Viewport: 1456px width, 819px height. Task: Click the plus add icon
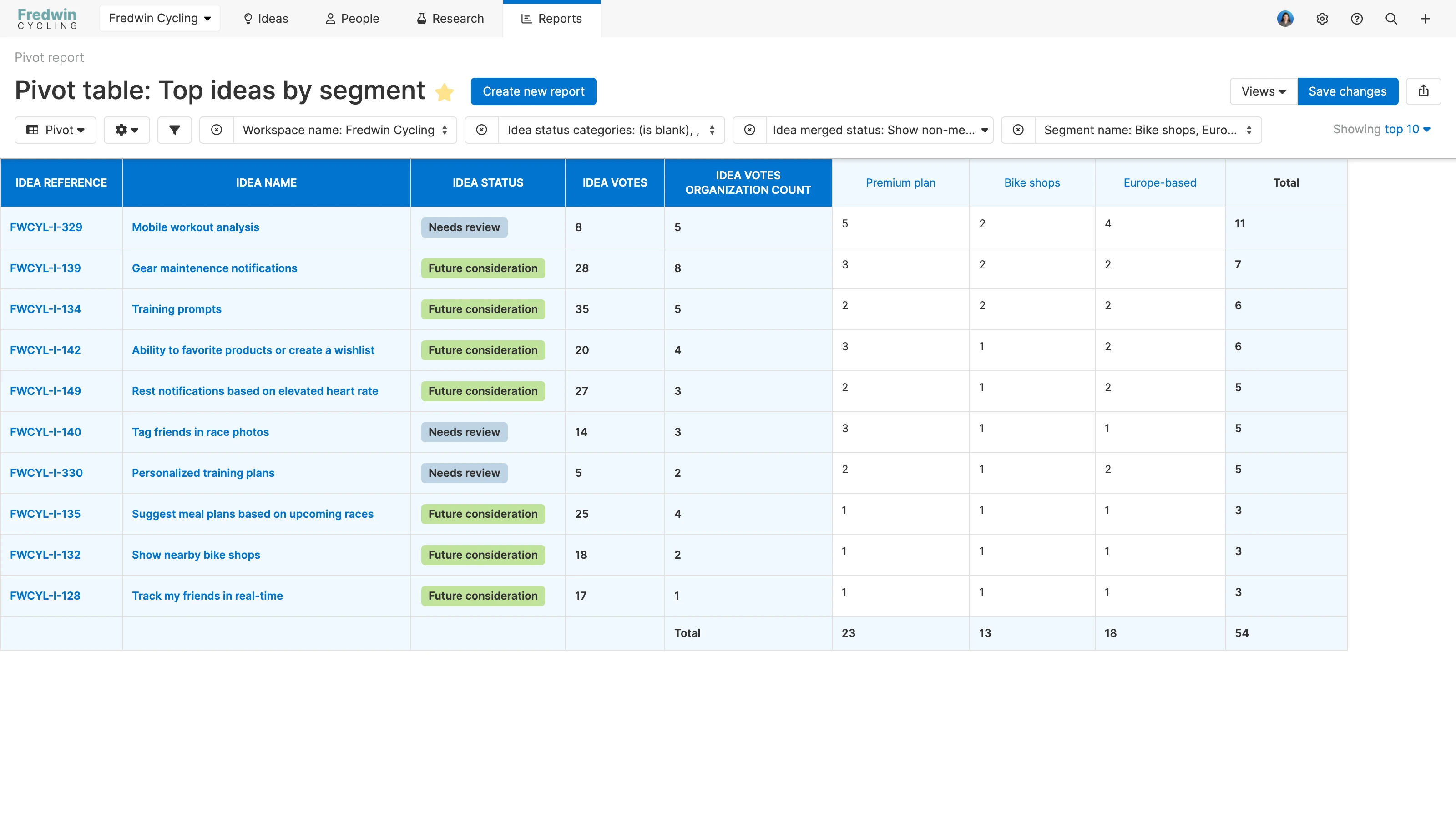1426,19
